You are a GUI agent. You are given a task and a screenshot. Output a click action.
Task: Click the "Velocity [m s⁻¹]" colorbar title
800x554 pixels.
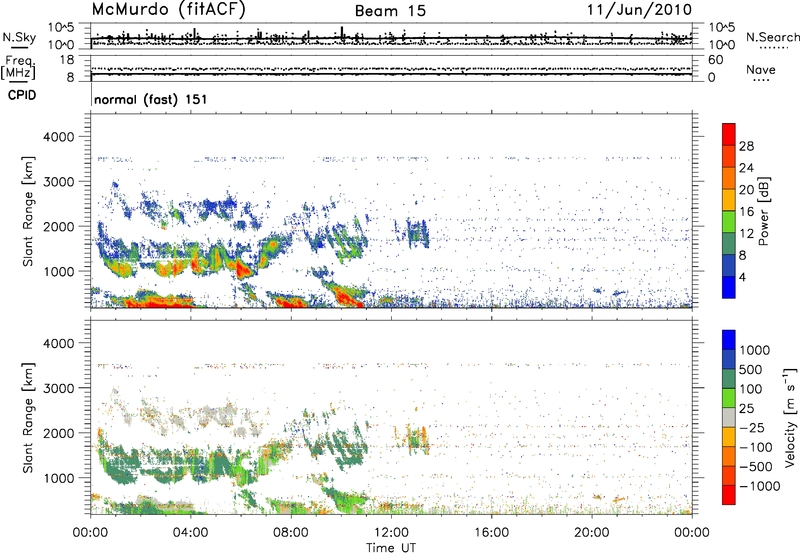coord(790,417)
